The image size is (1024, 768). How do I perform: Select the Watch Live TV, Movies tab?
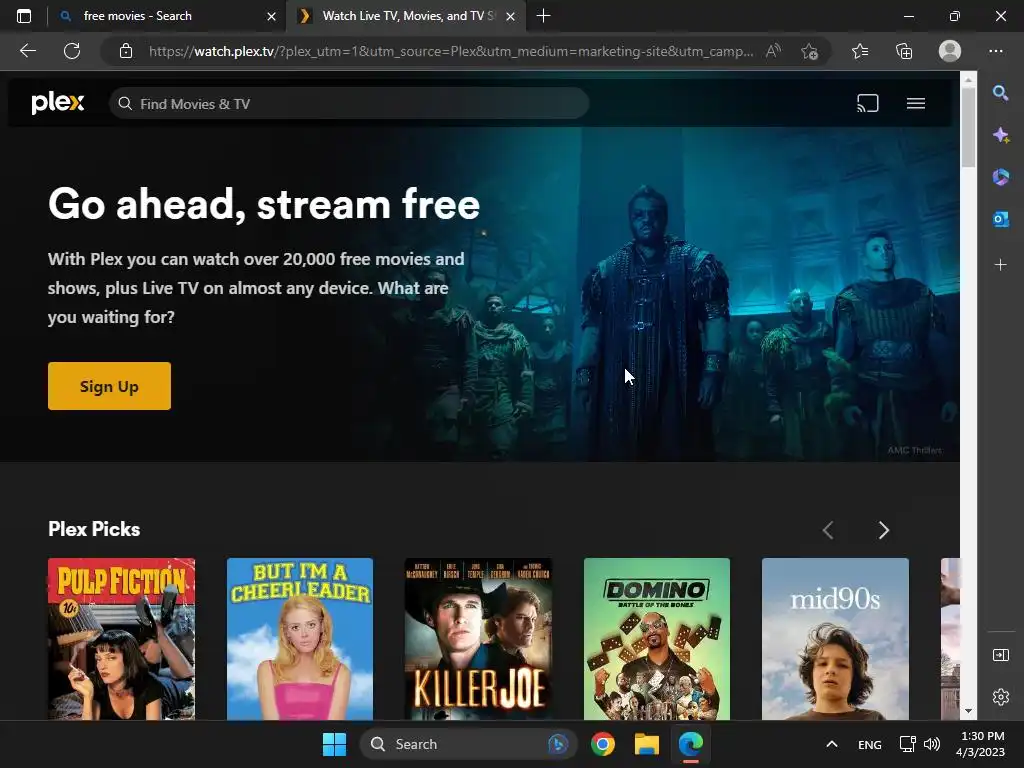pyautogui.click(x=408, y=16)
